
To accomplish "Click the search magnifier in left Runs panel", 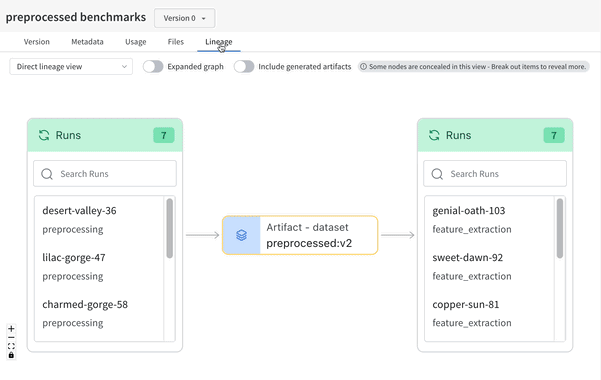I will pyautogui.click(x=47, y=174).
